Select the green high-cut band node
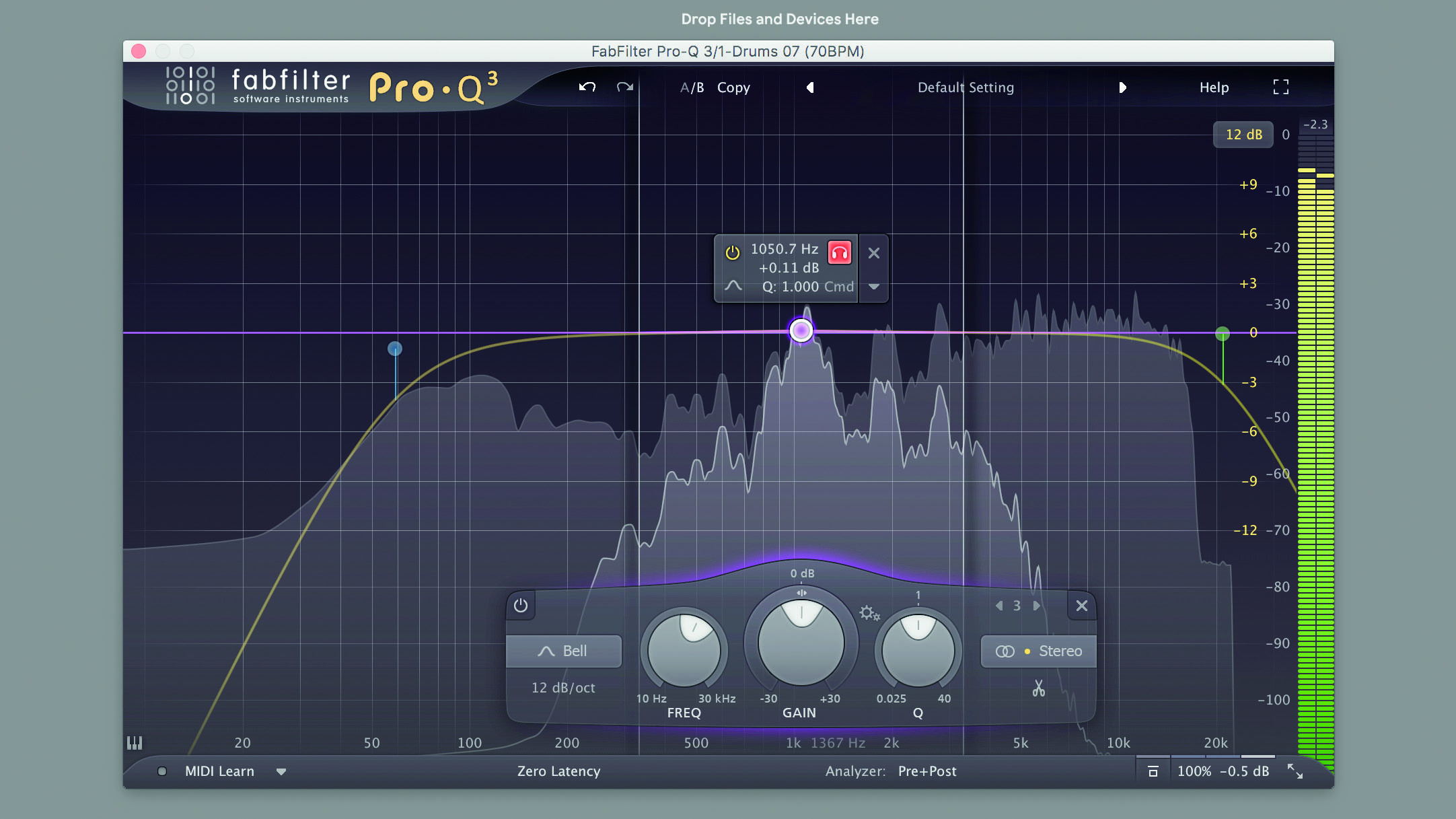 point(1223,334)
